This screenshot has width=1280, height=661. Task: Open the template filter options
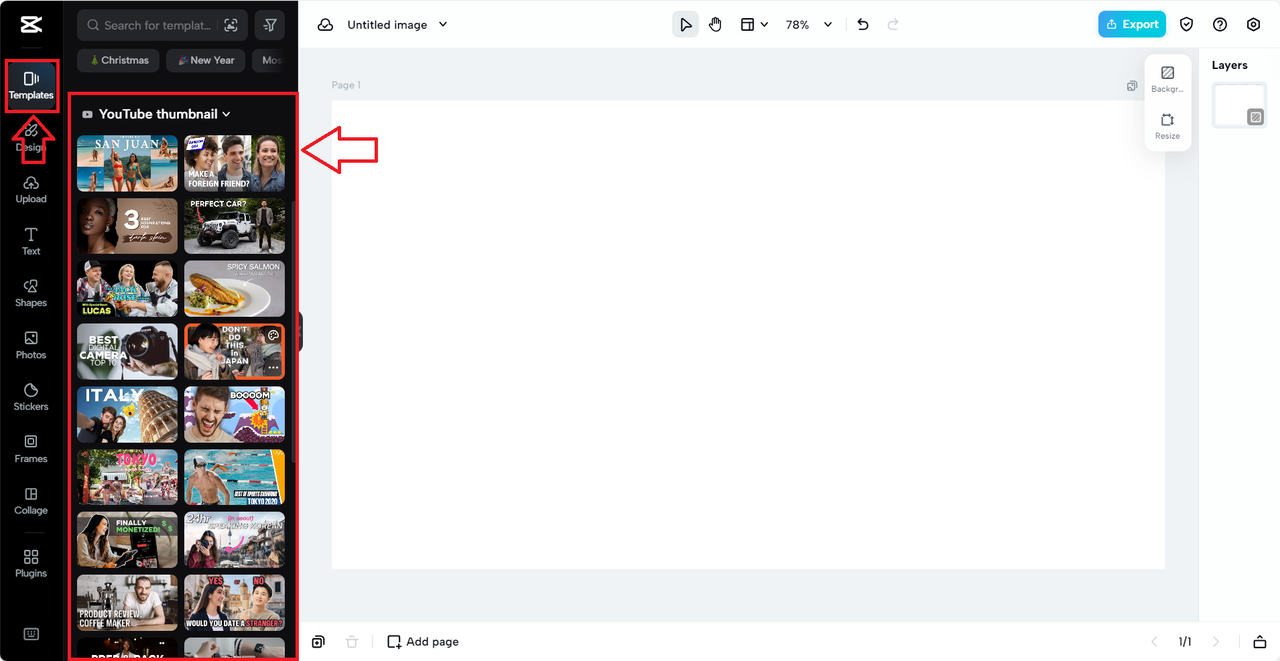pyautogui.click(x=270, y=25)
